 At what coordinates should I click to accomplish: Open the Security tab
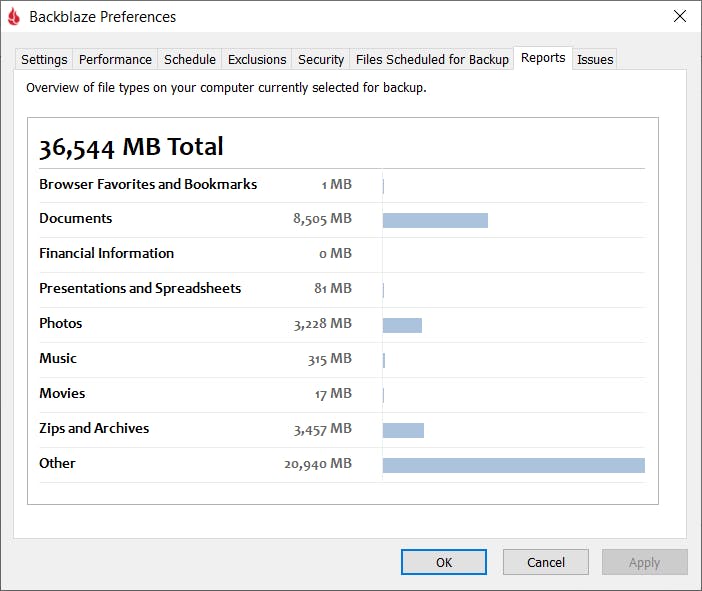click(321, 59)
